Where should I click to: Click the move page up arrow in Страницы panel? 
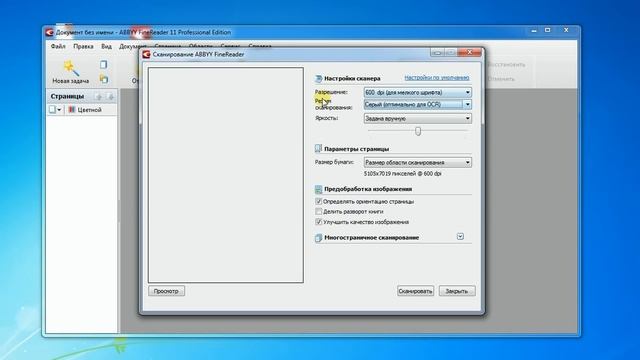point(98,96)
